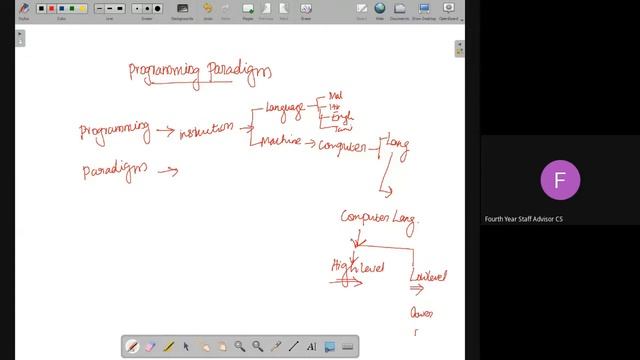Set the medium line width
Screen dimensions: 640x360
pos(109,8)
